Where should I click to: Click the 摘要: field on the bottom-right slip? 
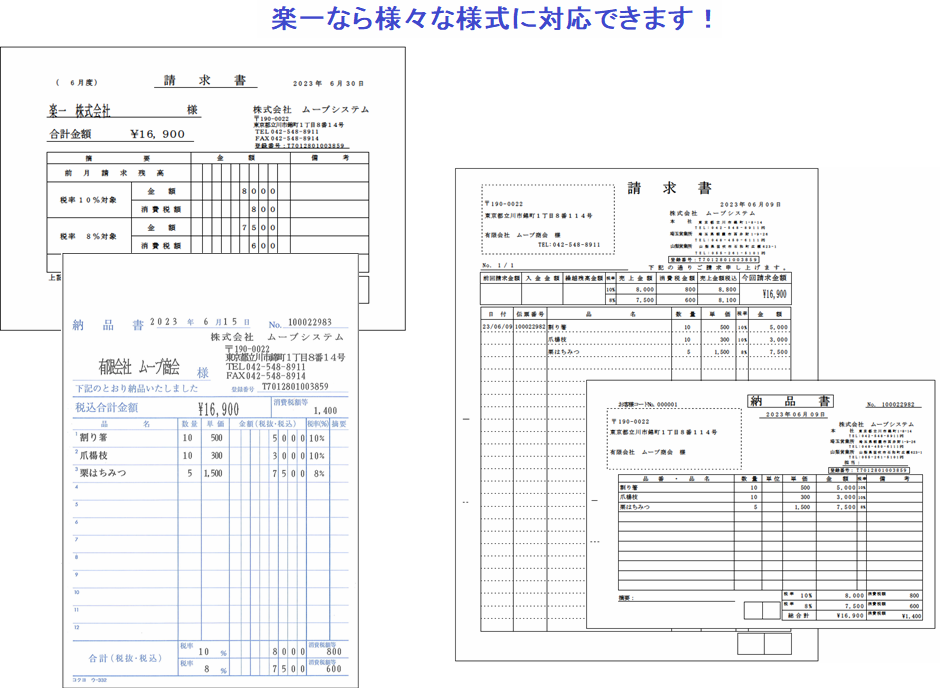[676, 598]
